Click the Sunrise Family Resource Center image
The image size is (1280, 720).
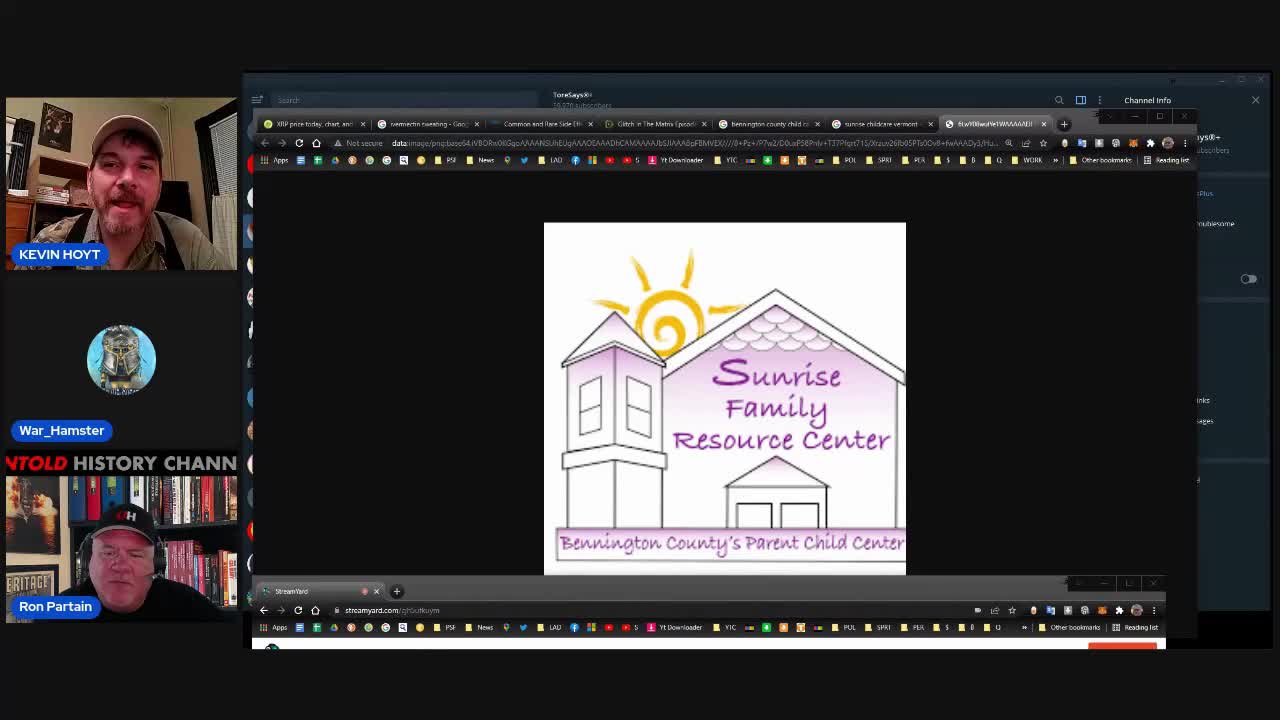click(x=725, y=399)
